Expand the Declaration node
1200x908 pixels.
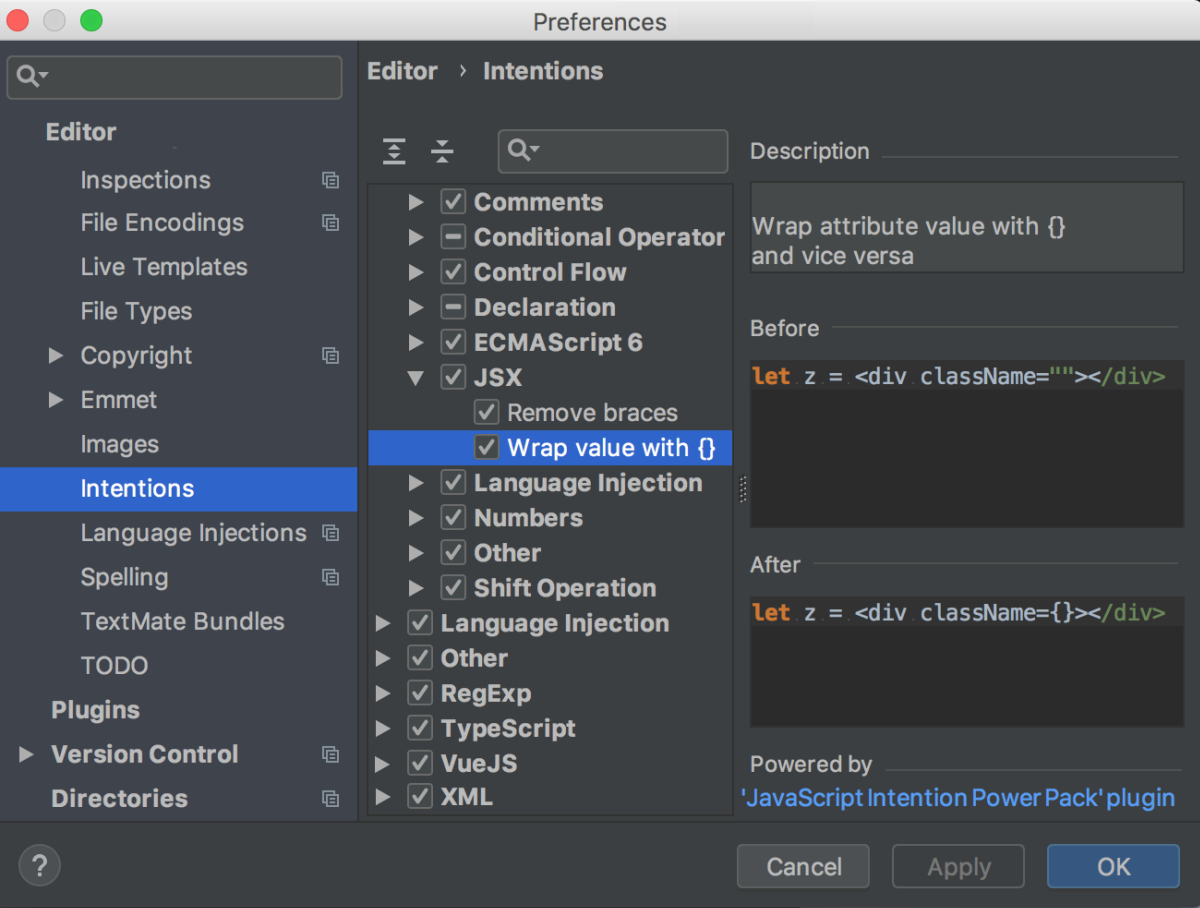(x=416, y=307)
